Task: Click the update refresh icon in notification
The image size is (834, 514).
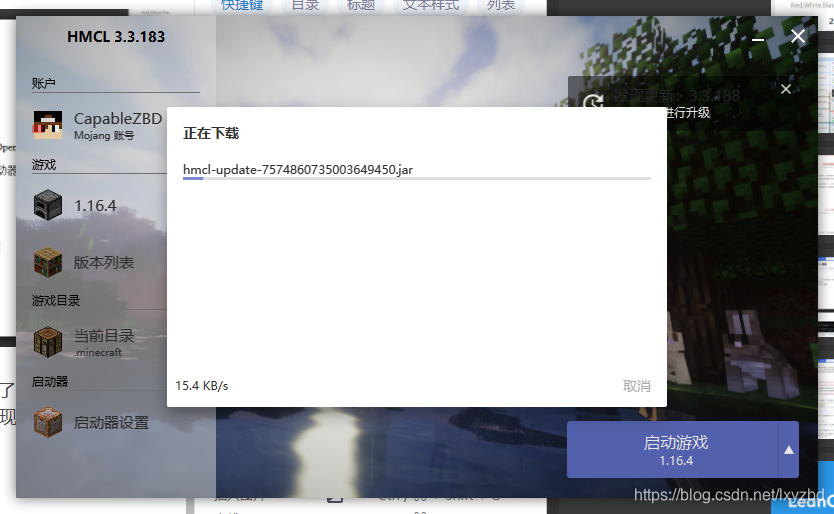Action: click(x=593, y=103)
